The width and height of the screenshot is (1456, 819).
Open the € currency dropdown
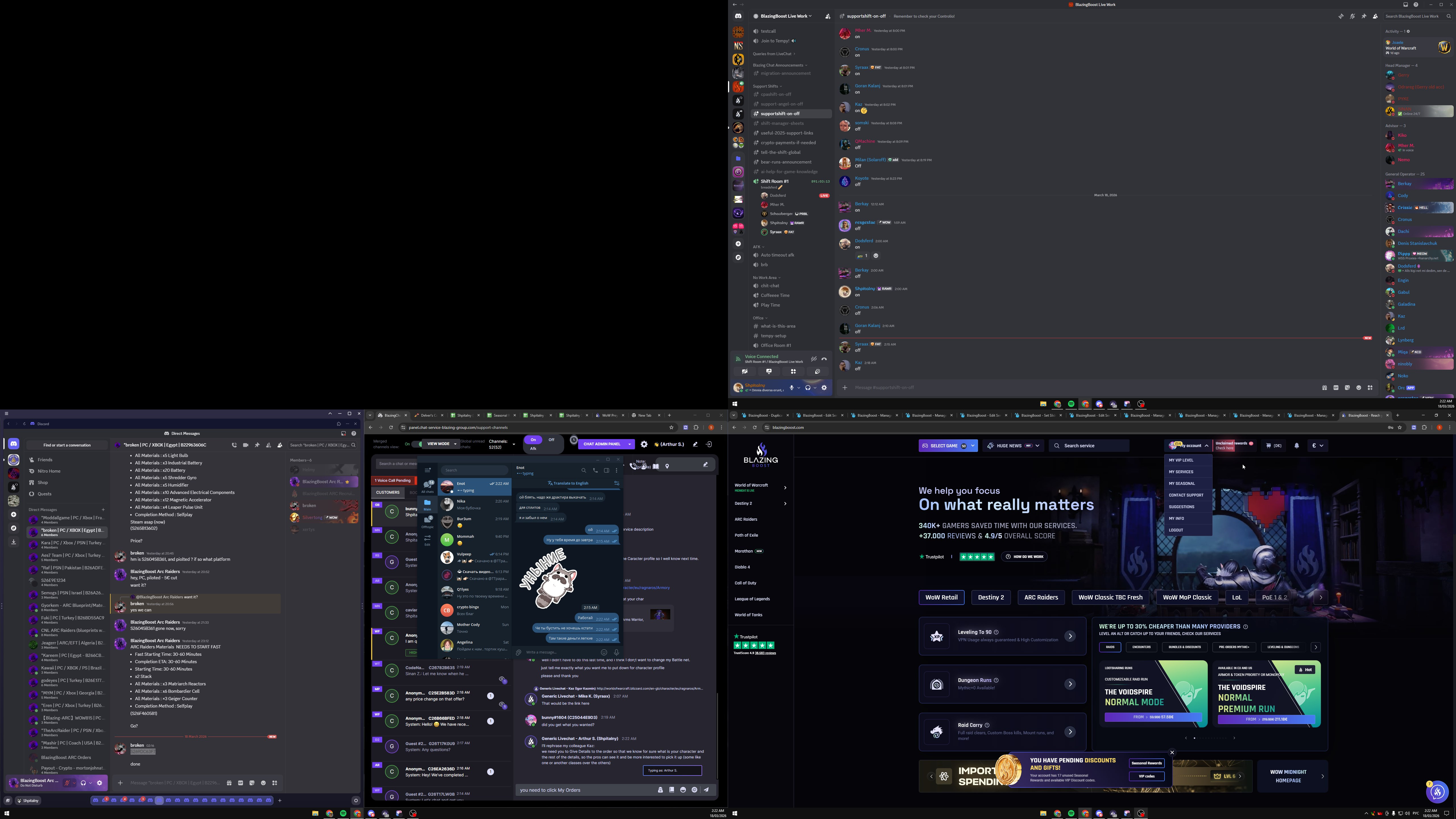(1318, 445)
